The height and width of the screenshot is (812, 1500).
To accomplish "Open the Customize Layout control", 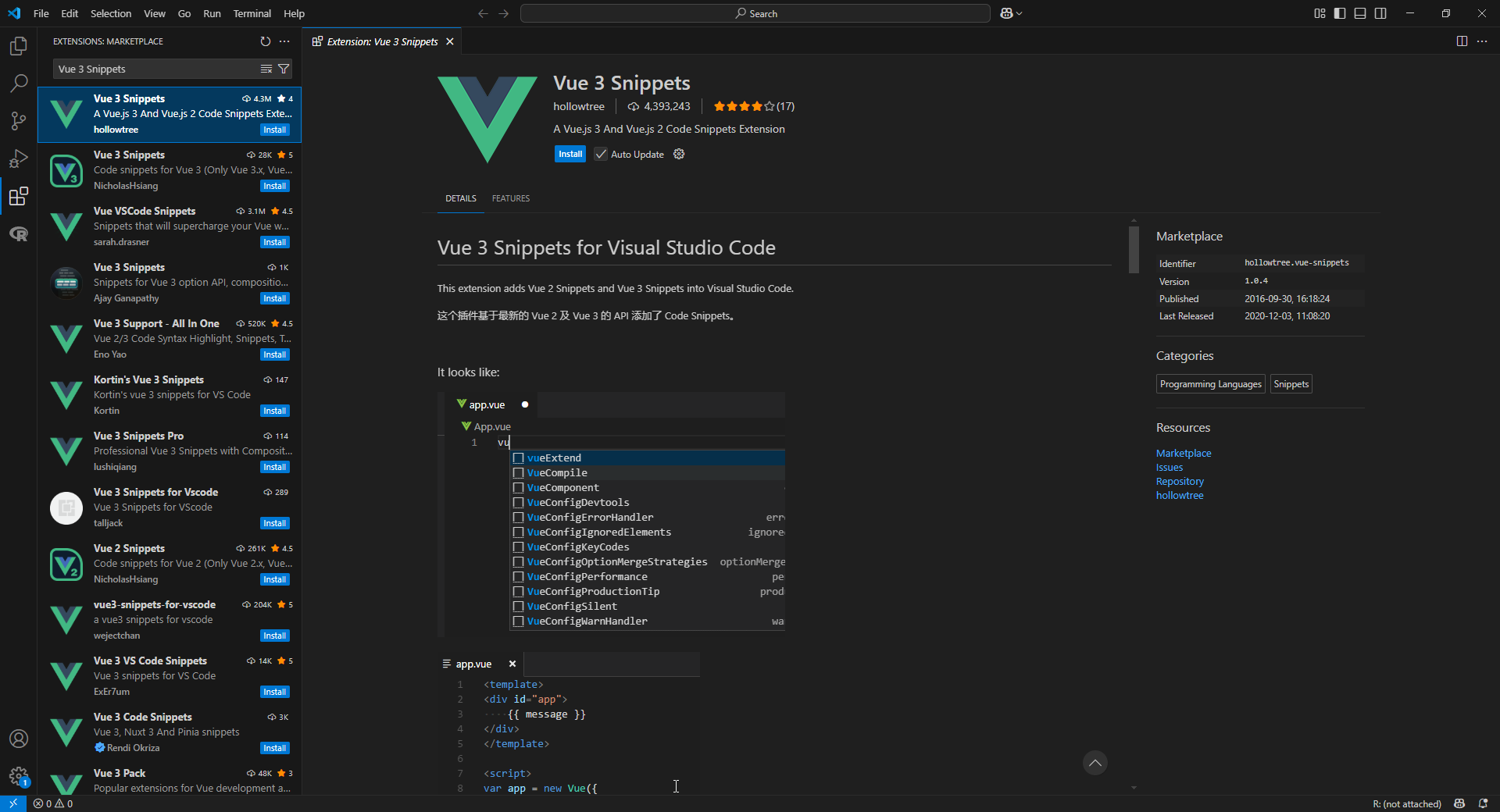I will pyautogui.click(x=1318, y=13).
